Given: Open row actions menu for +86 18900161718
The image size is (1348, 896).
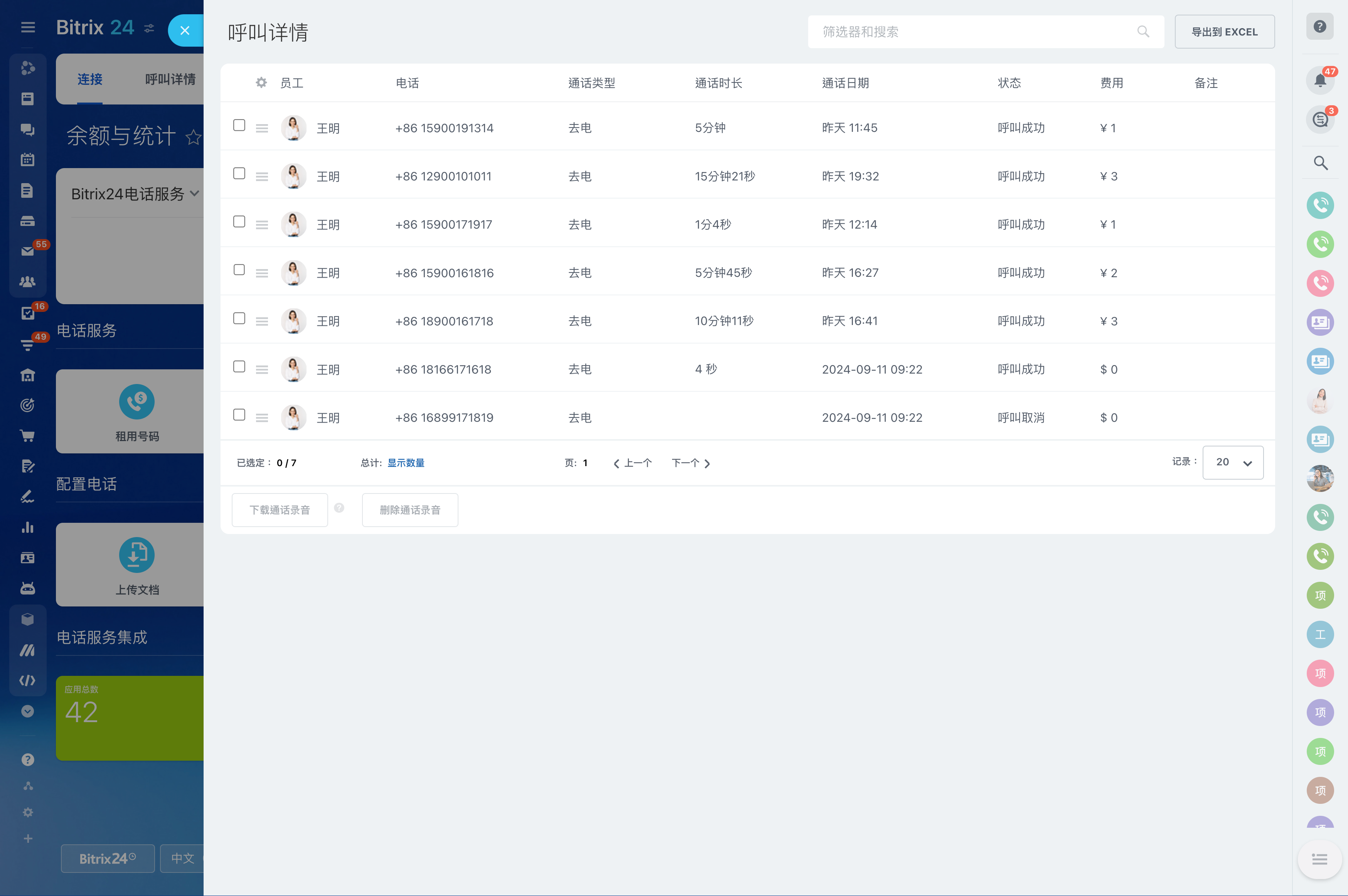Looking at the screenshot, I should (x=262, y=322).
